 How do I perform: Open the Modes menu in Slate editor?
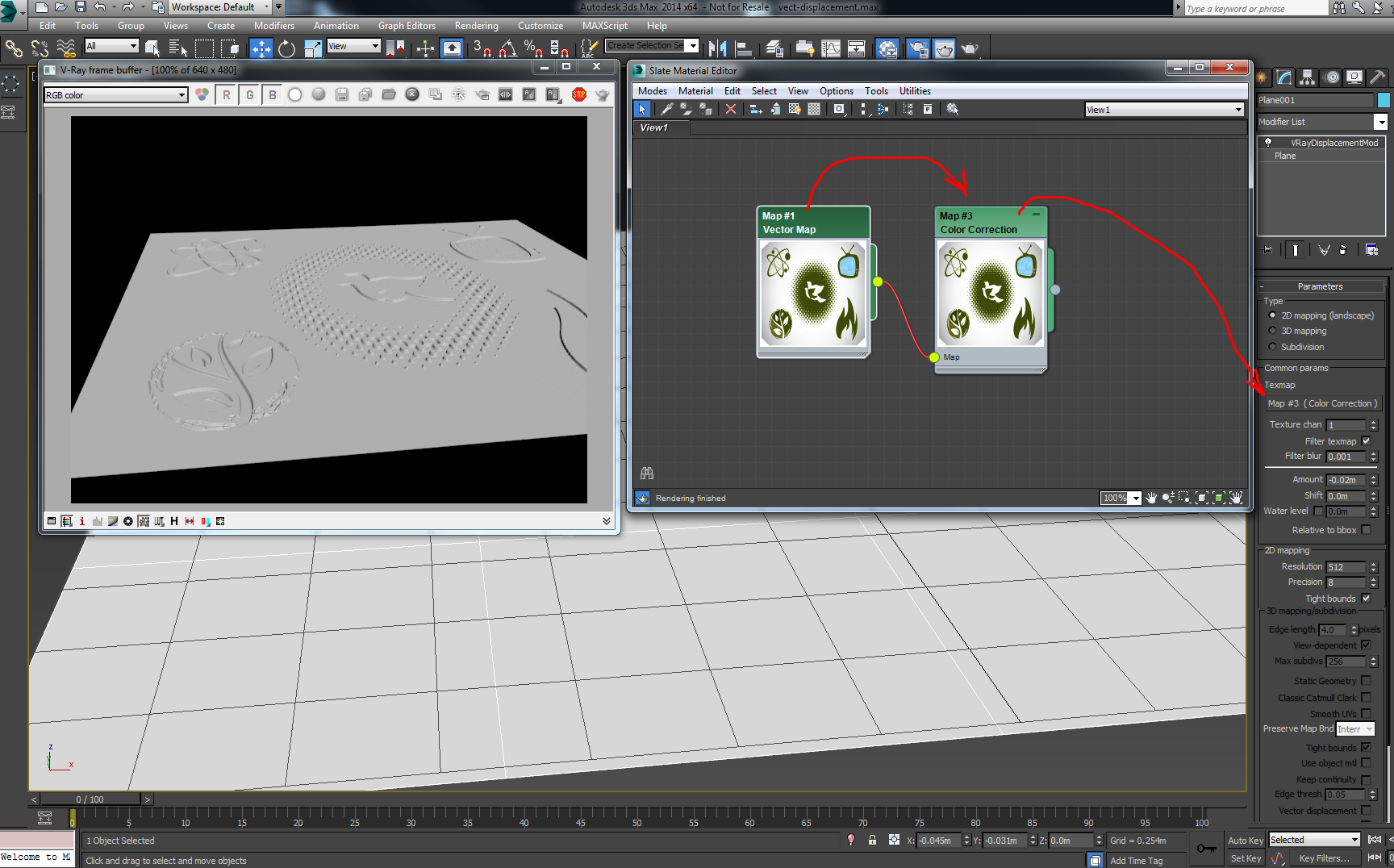click(x=652, y=91)
